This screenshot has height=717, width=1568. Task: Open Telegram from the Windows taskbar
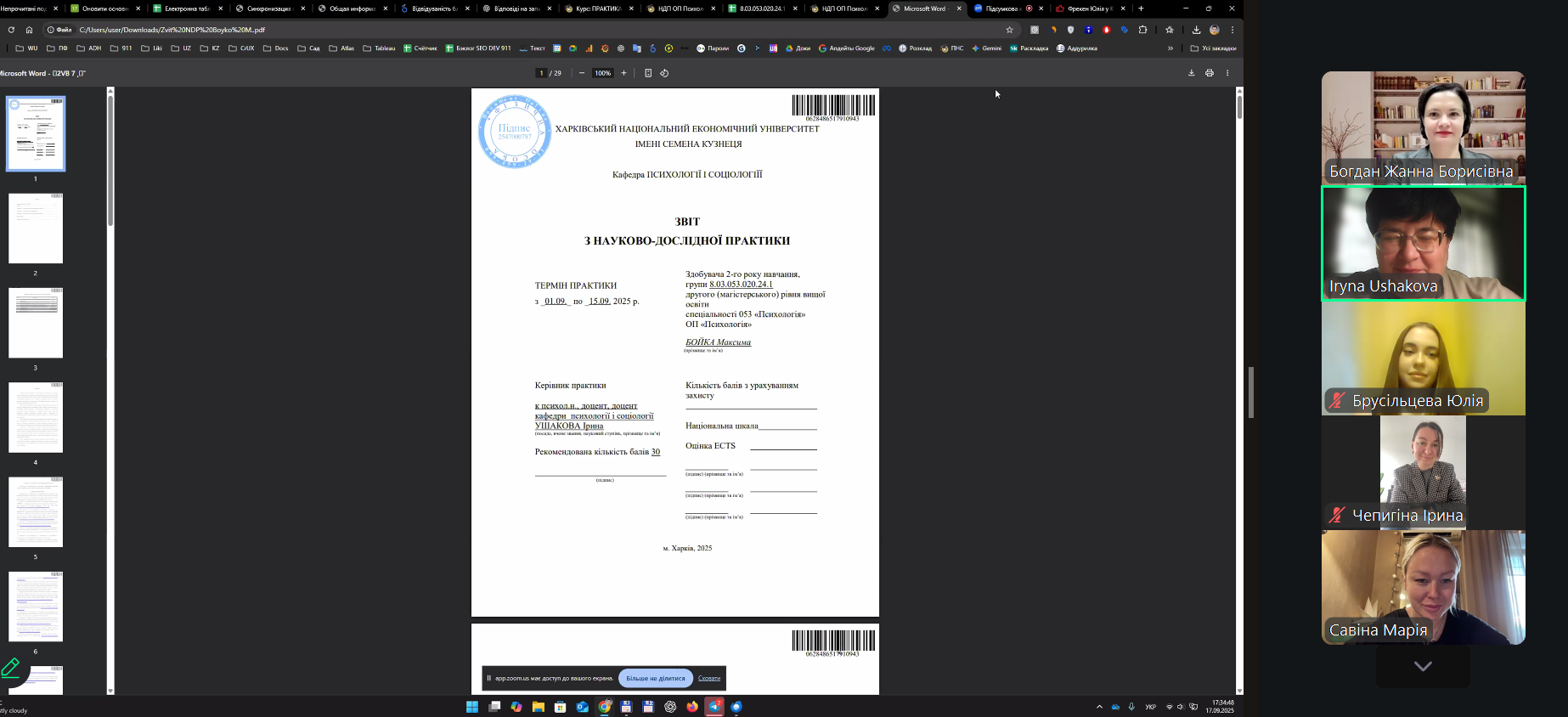[x=714, y=707]
